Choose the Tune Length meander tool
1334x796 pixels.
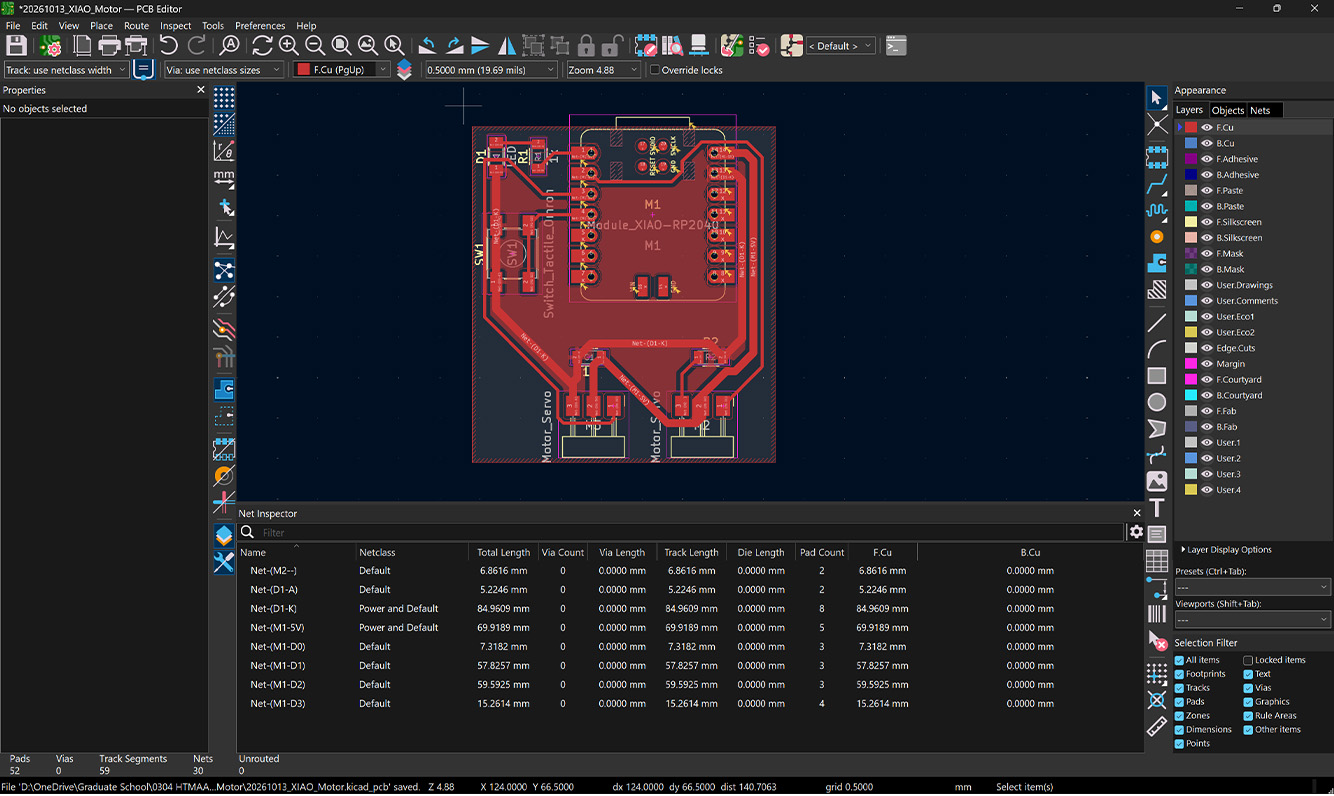[x=1157, y=211]
